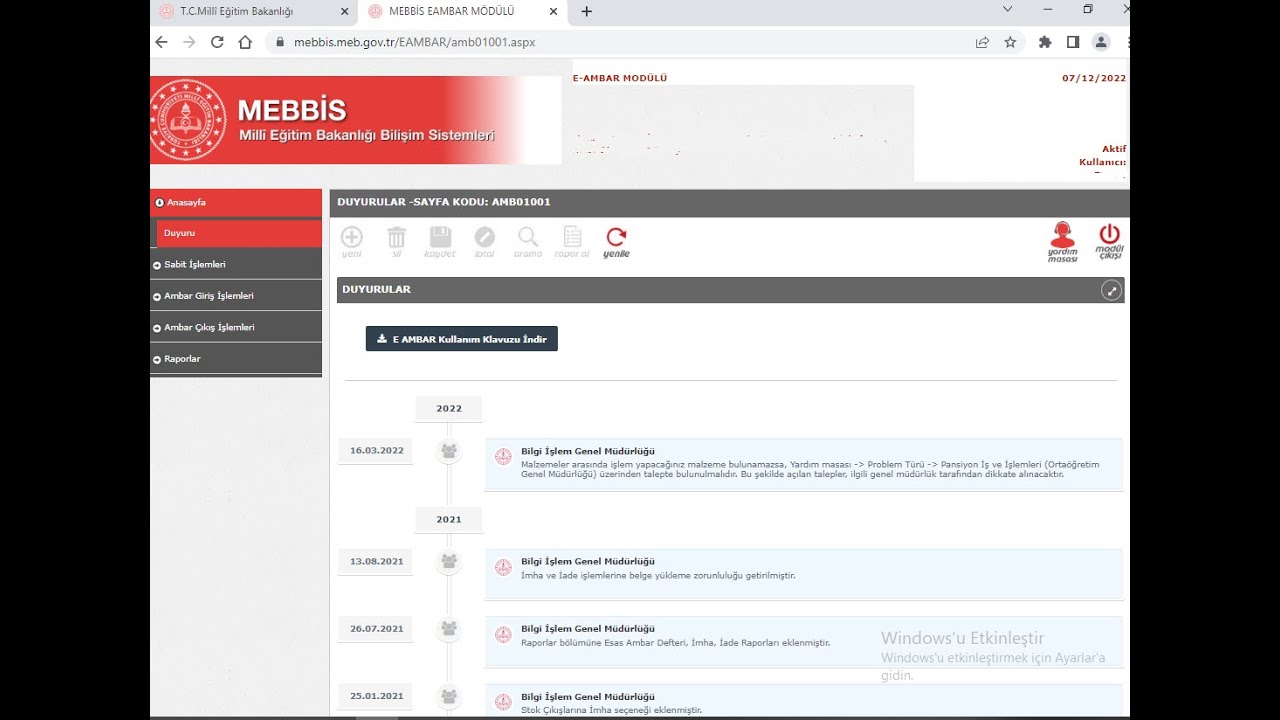Click the ministry emblem in 13.08.2021 announcement
This screenshot has height=720, width=1280.
(503, 567)
